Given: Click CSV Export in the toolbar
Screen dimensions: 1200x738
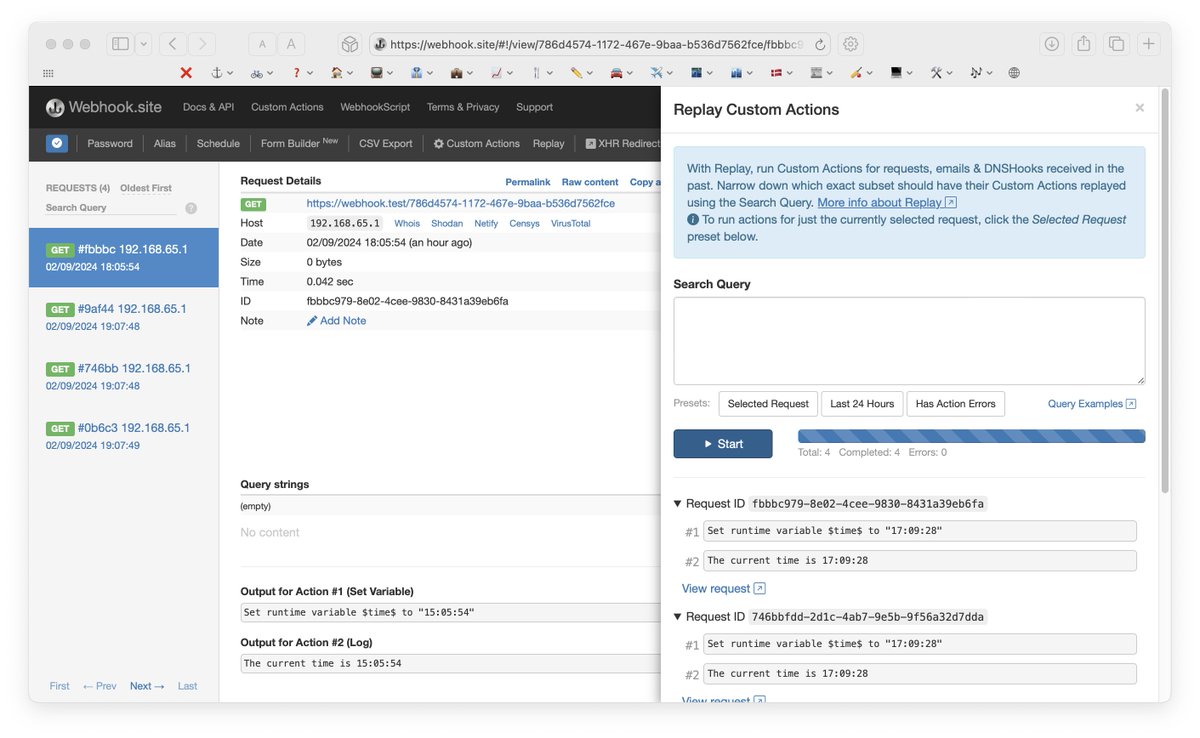Looking at the screenshot, I should pos(386,143).
